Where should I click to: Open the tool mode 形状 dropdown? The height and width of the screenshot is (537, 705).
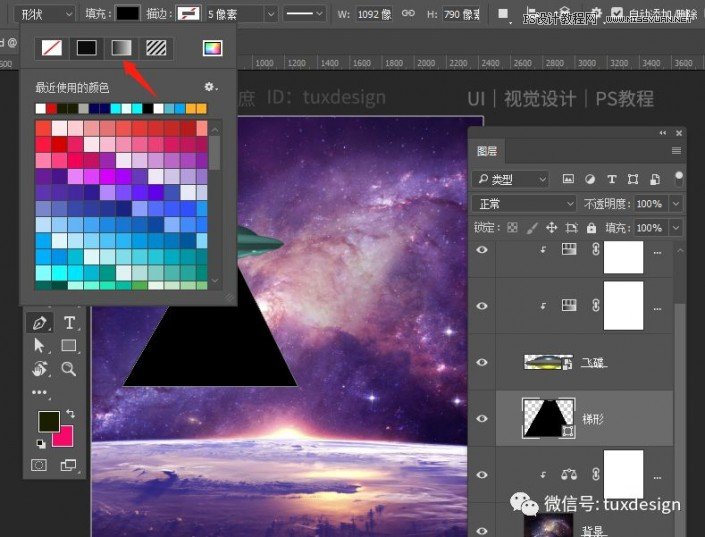pyautogui.click(x=44, y=14)
